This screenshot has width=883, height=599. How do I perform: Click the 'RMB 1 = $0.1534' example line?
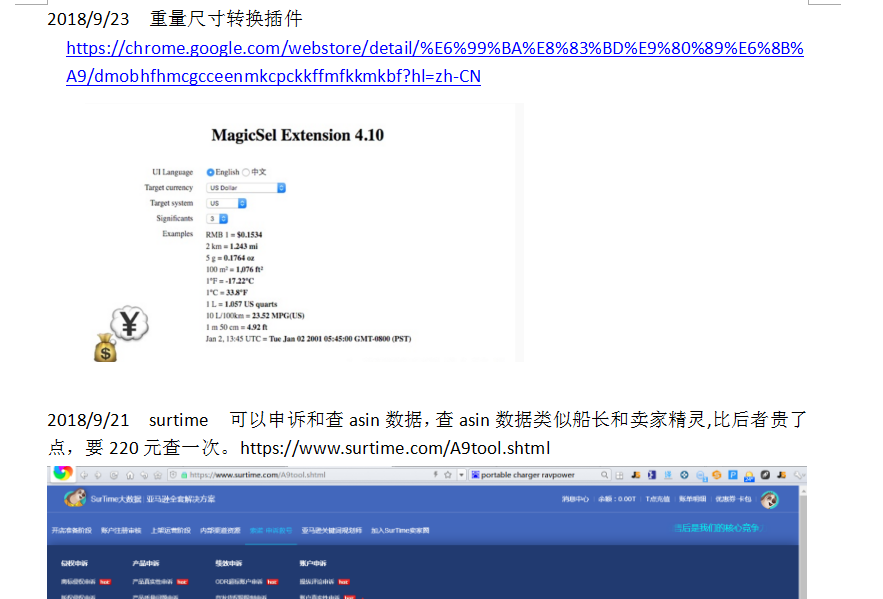click(234, 235)
